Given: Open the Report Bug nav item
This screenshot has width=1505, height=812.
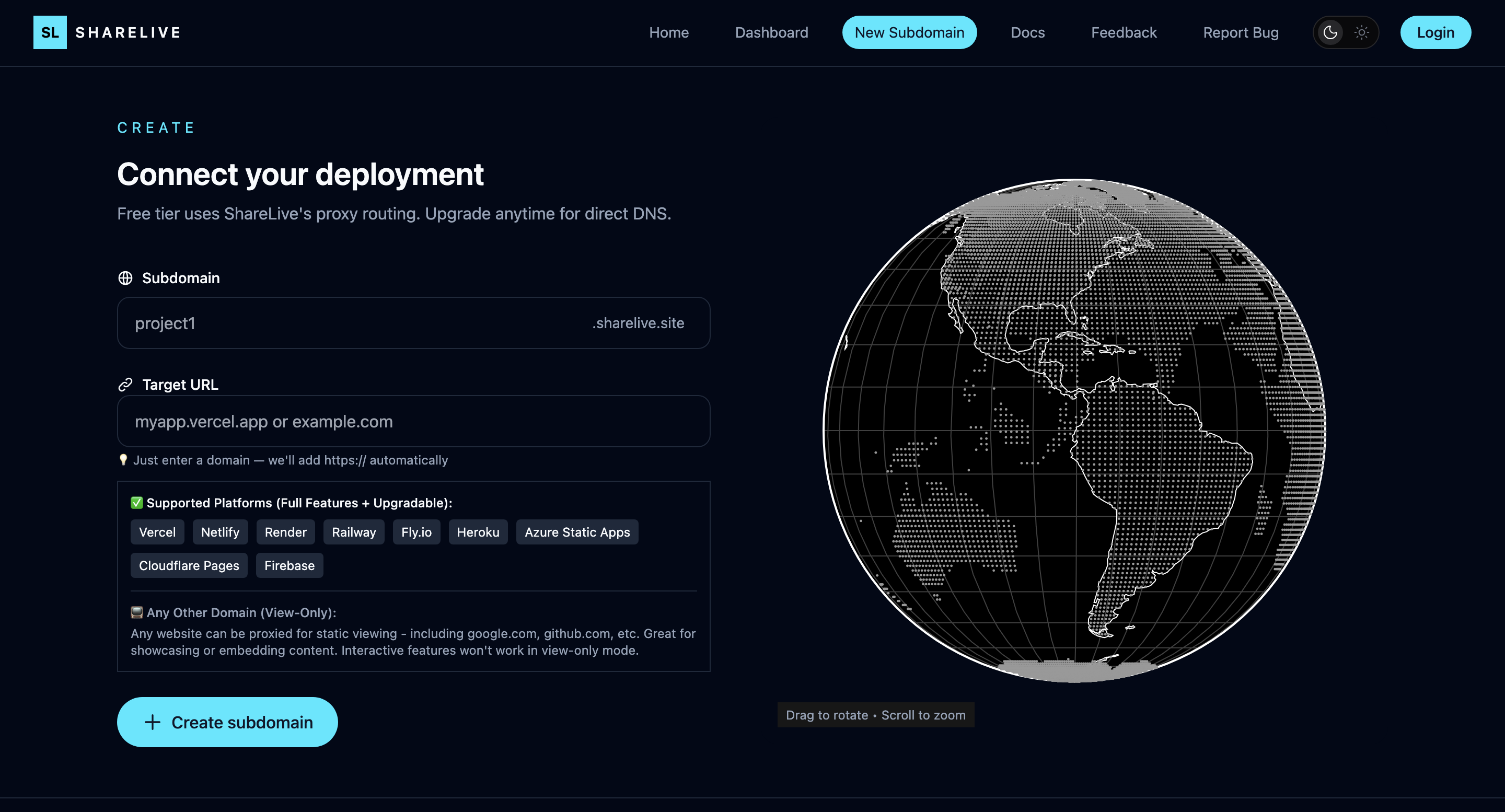Looking at the screenshot, I should (1241, 32).
